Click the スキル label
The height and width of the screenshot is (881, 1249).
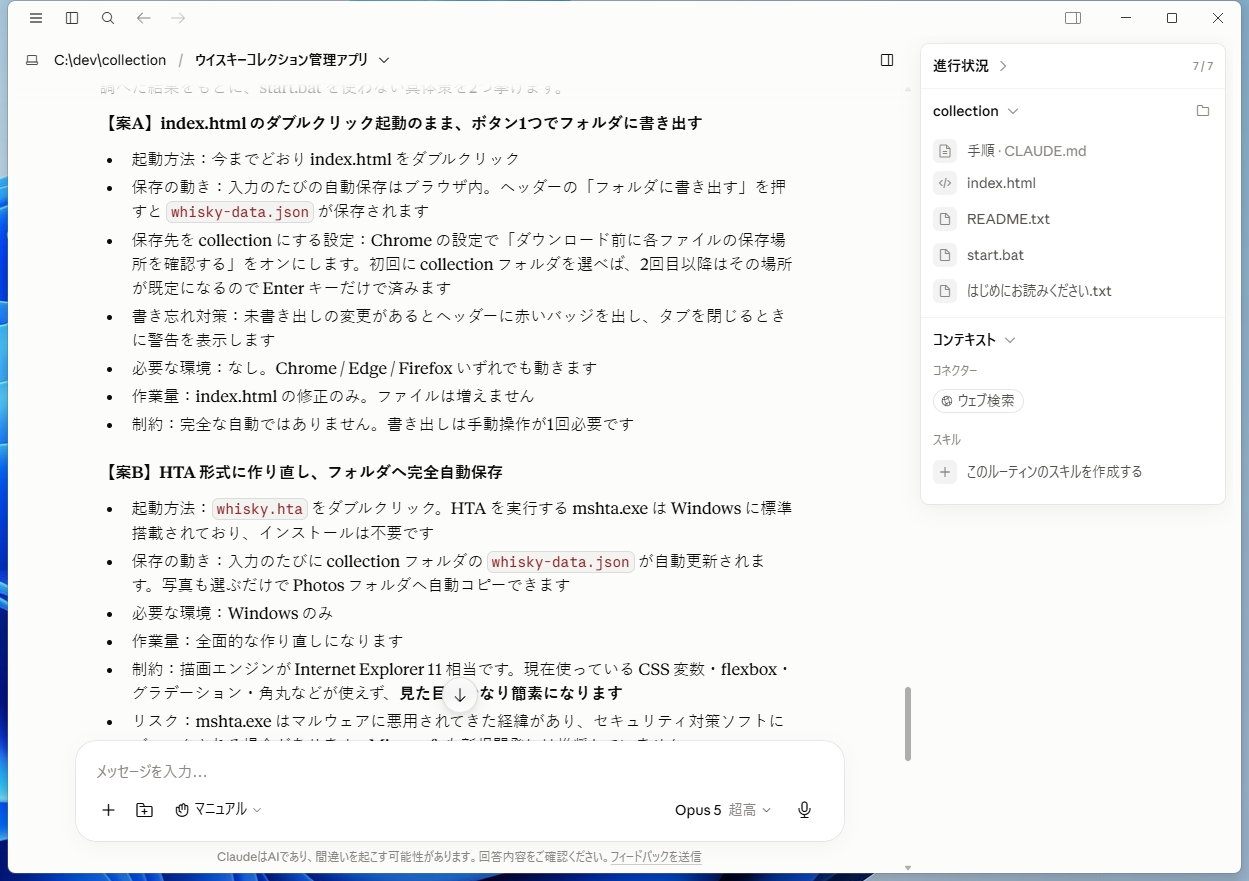click(947, 440)
